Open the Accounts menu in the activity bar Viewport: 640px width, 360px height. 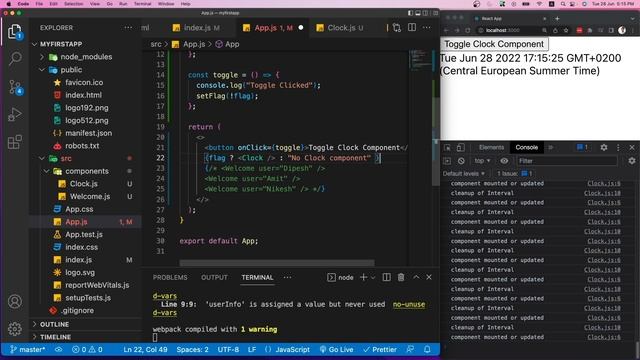[x=15, y=302]
